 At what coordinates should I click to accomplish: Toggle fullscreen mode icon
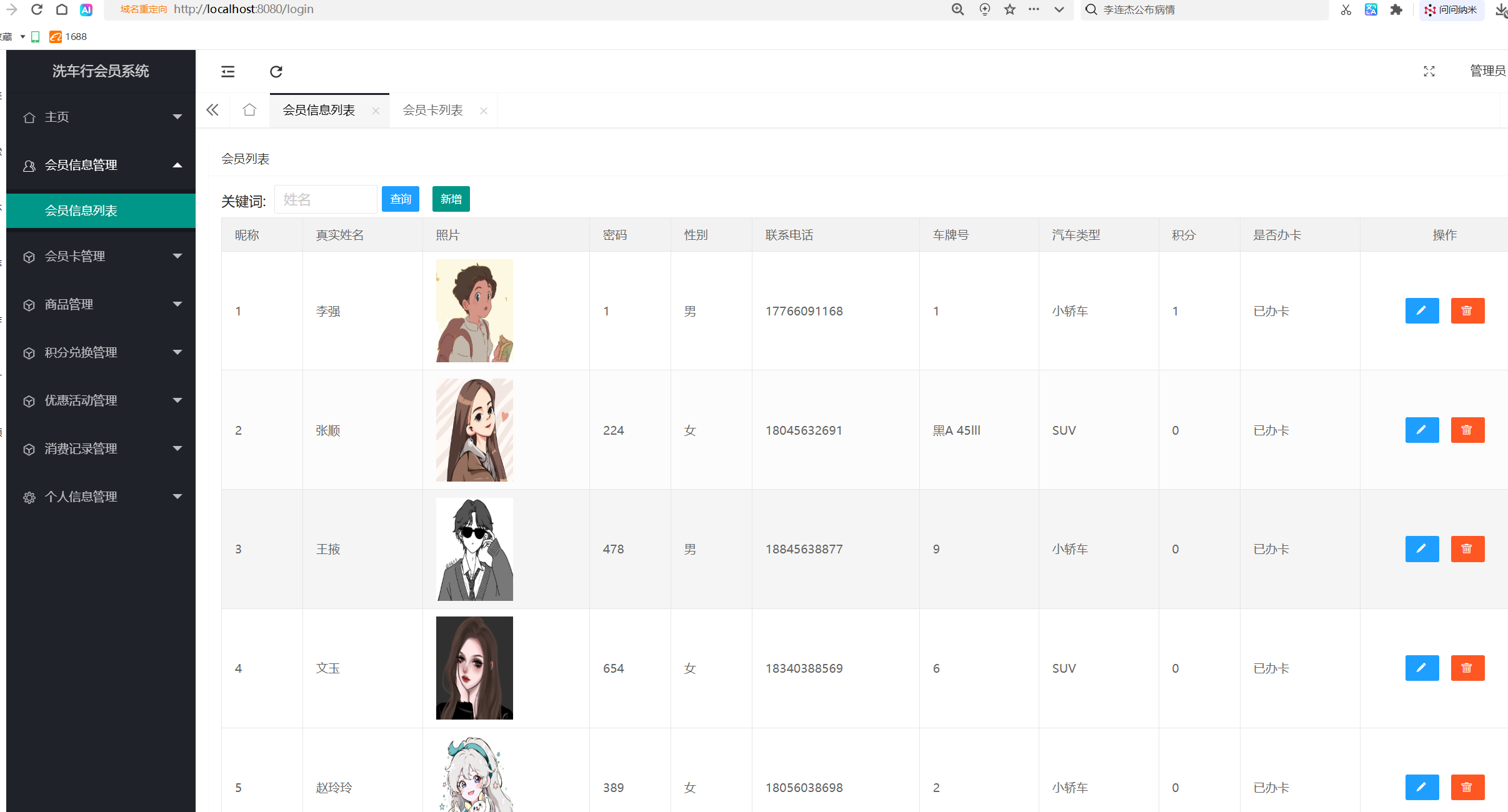coord(1429,71)
